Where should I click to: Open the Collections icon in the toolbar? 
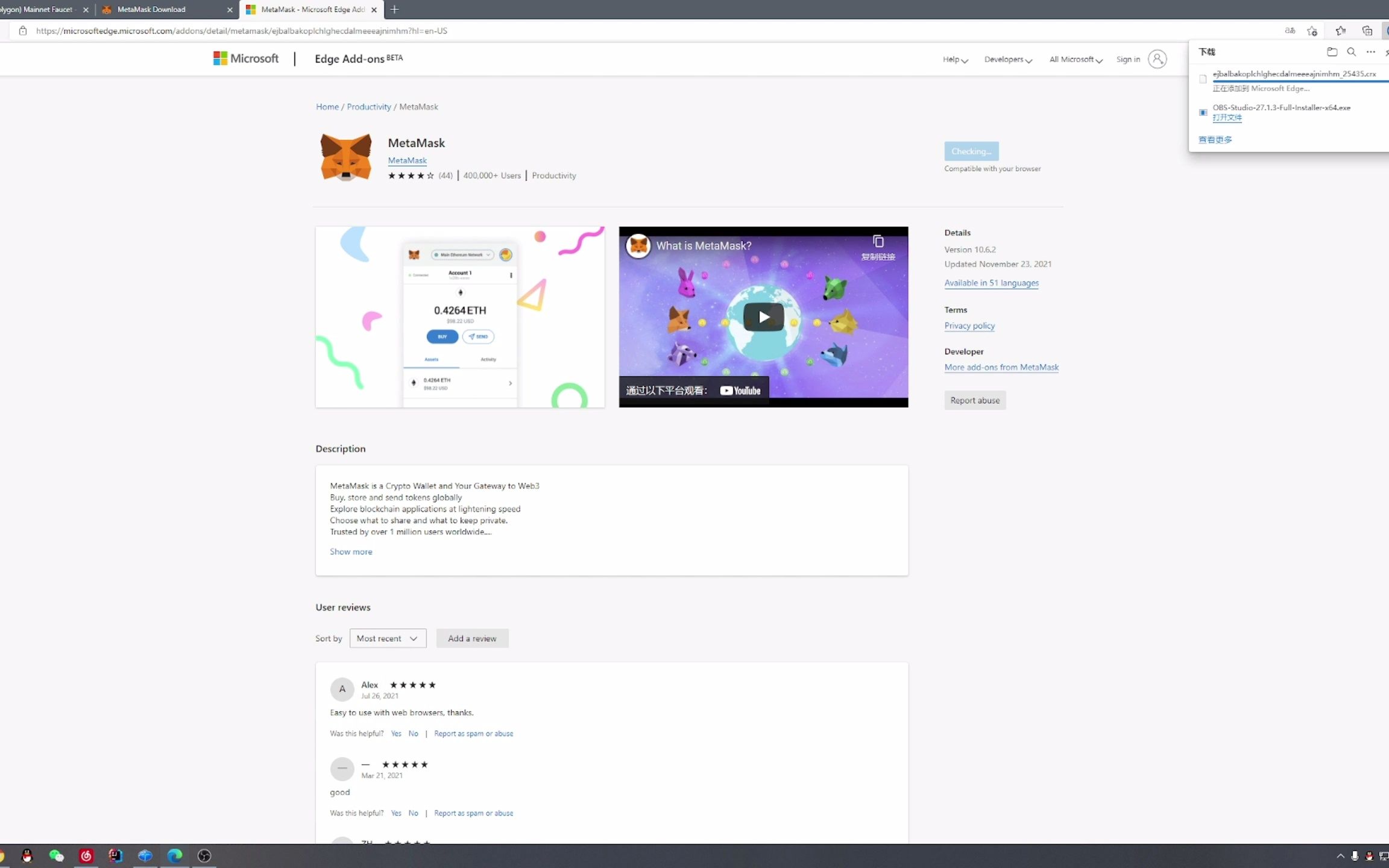pos(1367,31)
